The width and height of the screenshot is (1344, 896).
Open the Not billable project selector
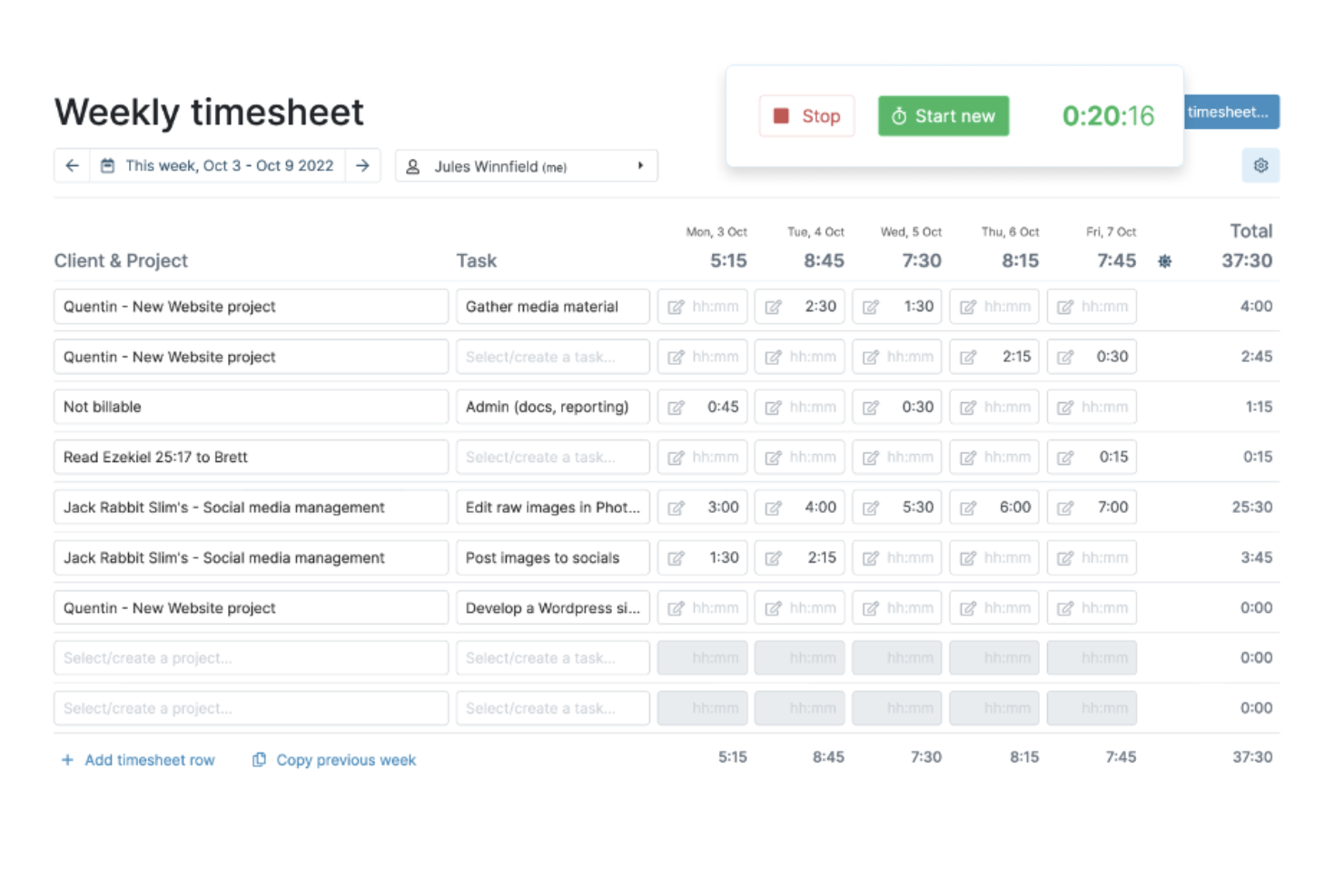click(x=251, y=407)
